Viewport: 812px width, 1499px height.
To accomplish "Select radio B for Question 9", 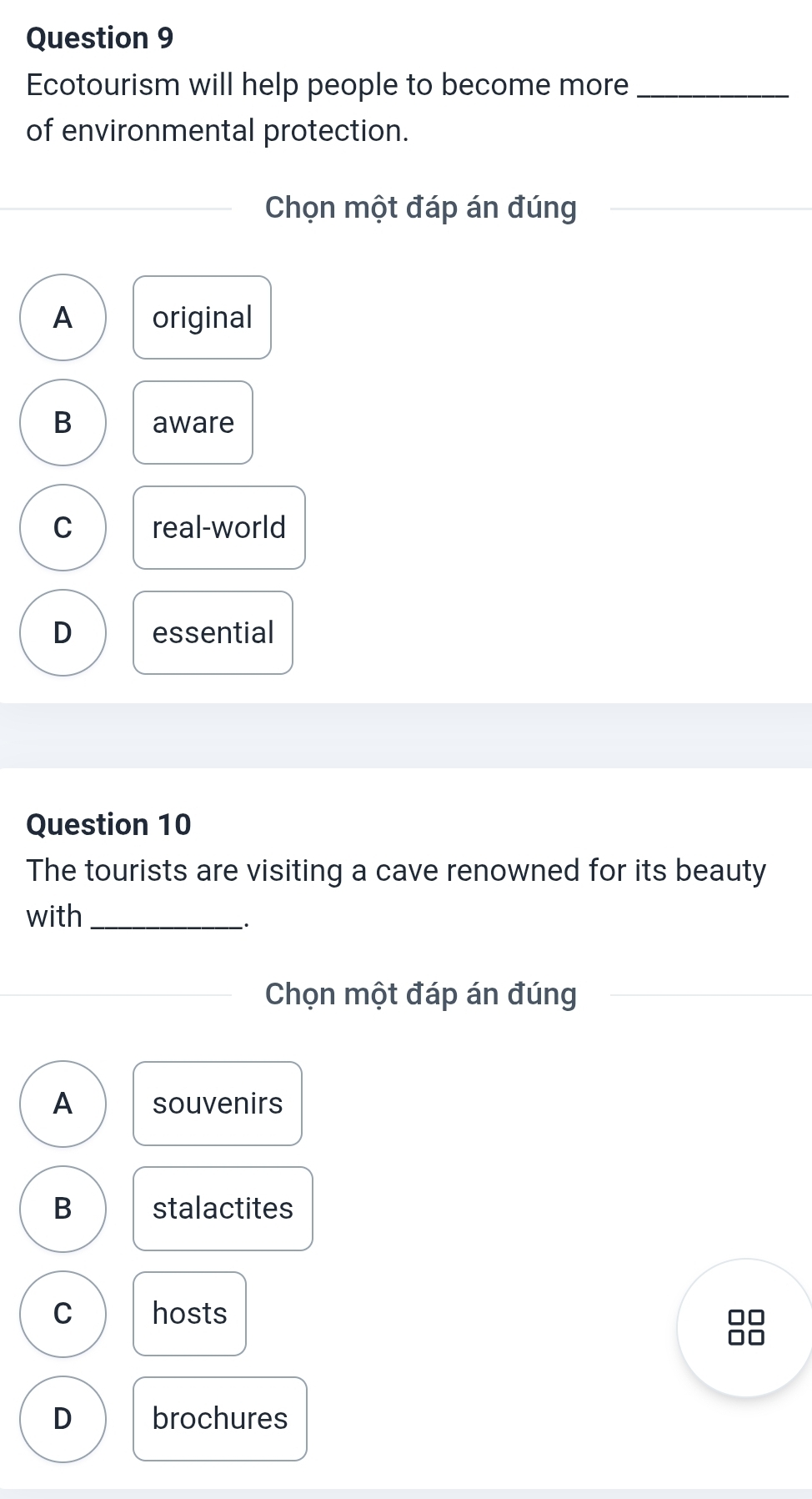I will [x=63, y=422].
